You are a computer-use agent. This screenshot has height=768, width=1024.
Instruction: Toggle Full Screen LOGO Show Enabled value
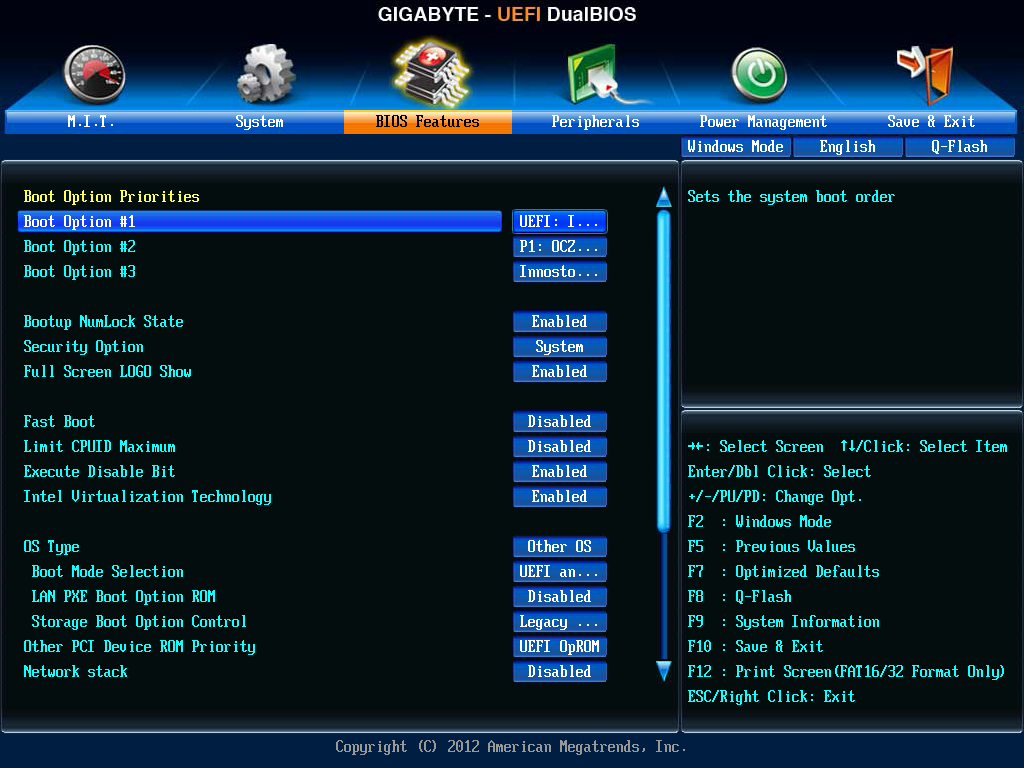click(x=560, y=372)
